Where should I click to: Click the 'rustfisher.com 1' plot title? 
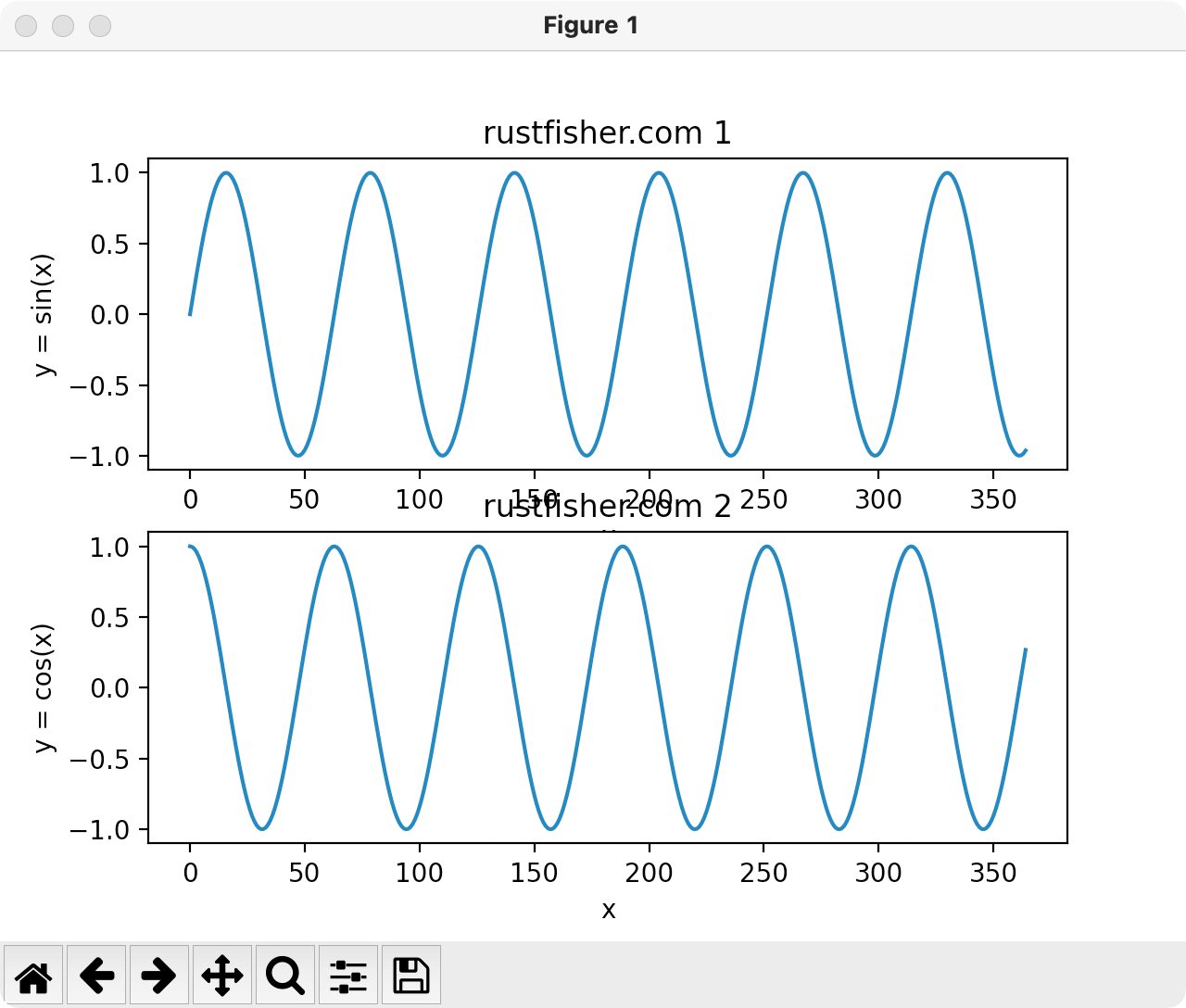pos(608,133)
